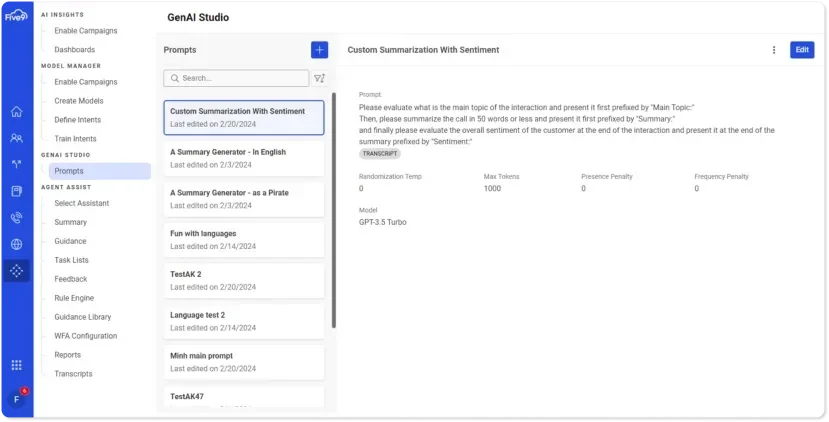The image size is (829, 422).
Task: Open Dashboards under AI Insights
Action: click(75, 49)
